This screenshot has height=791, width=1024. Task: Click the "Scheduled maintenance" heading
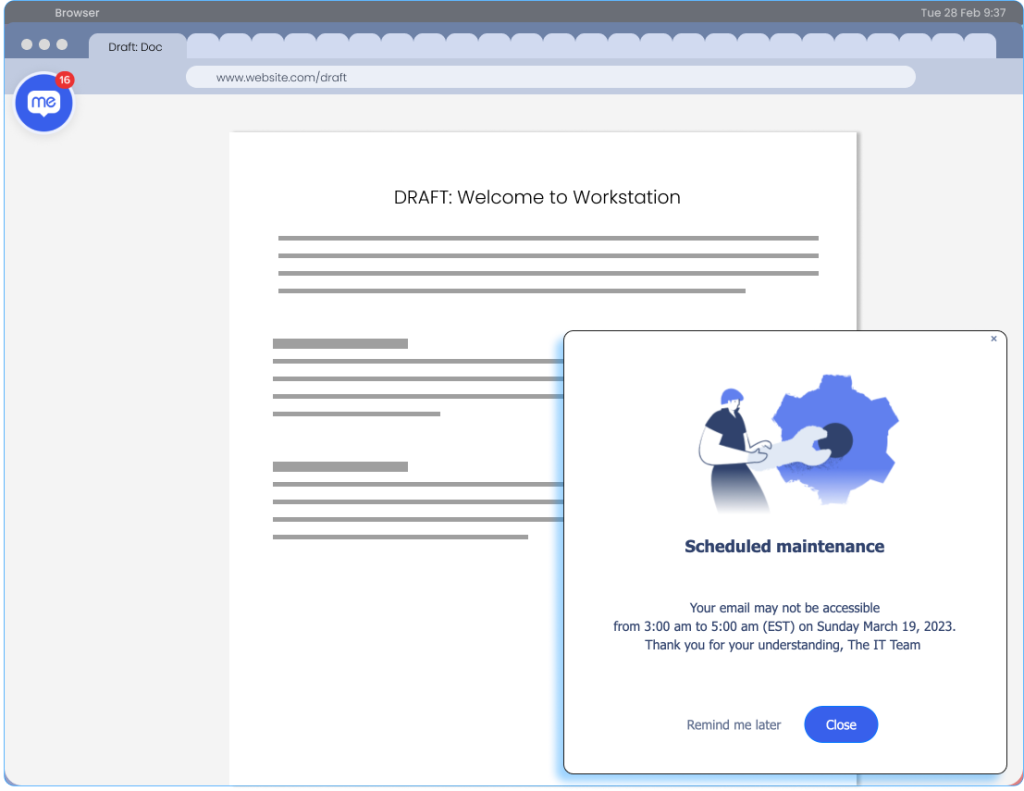[784, 546]
